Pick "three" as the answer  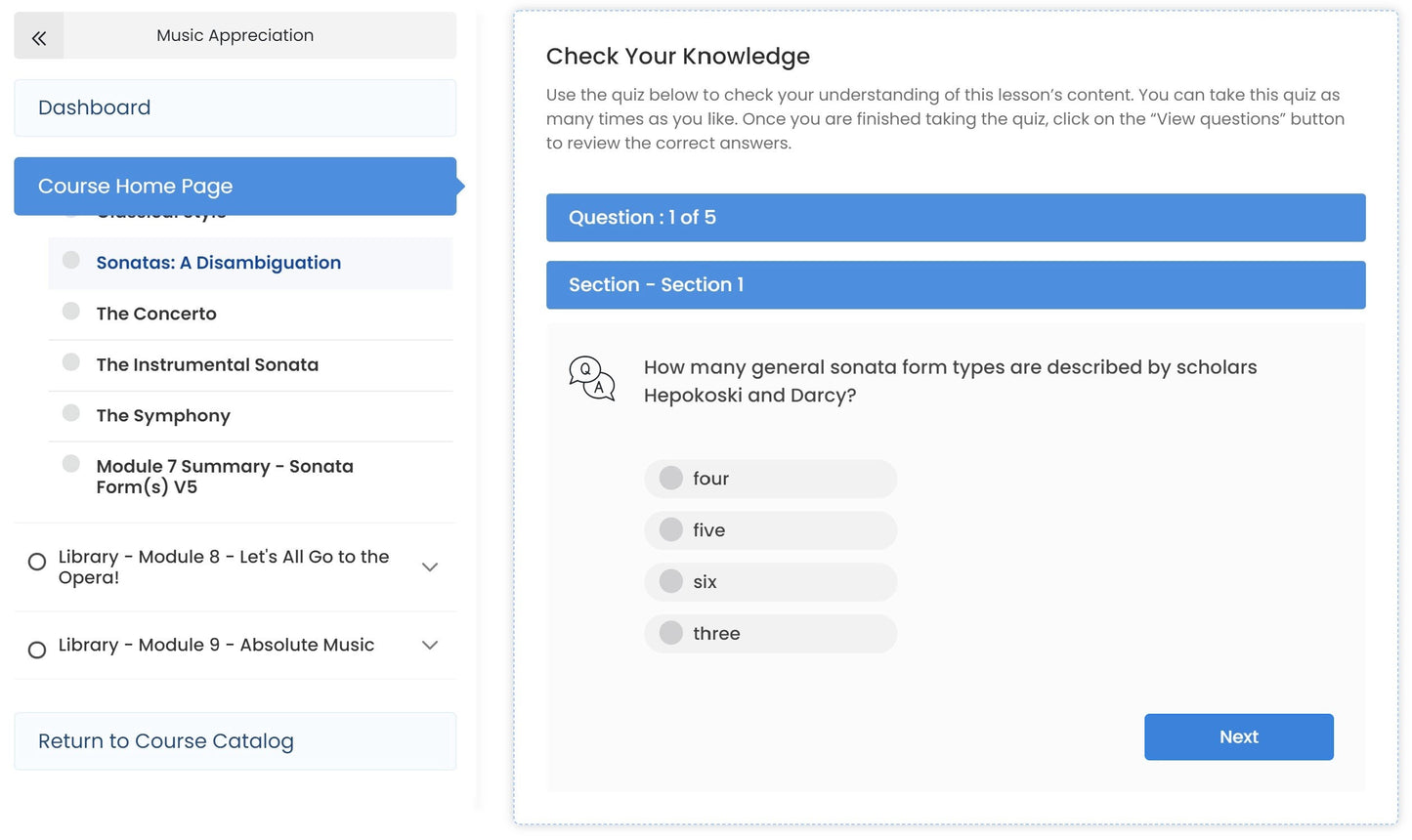[x=671, y=634]
